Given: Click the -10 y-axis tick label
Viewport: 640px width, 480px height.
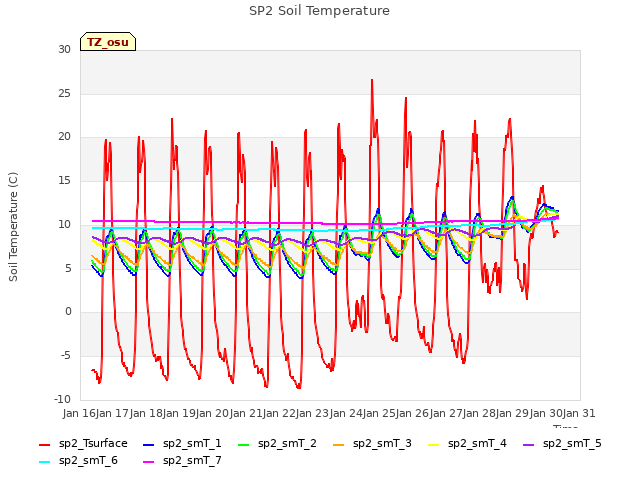Looking at the screenshot, I should [x=62, y=399].
